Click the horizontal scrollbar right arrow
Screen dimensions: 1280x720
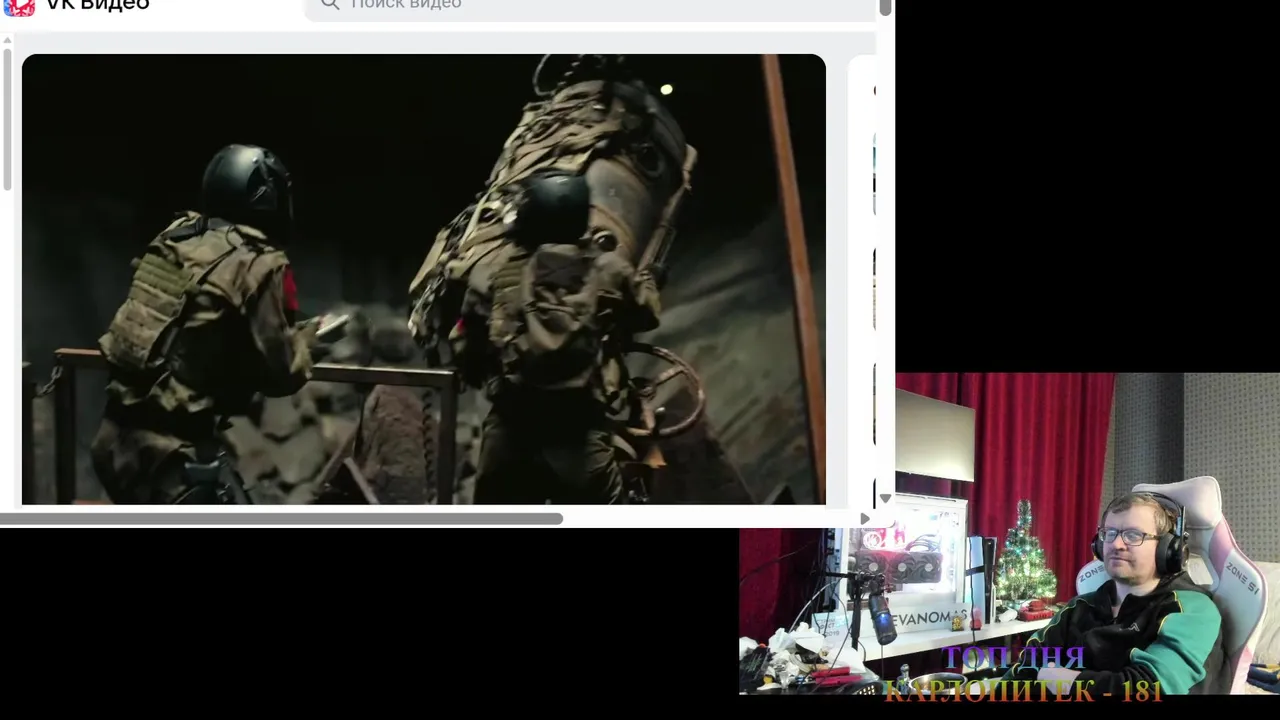(x=865, y=519)
